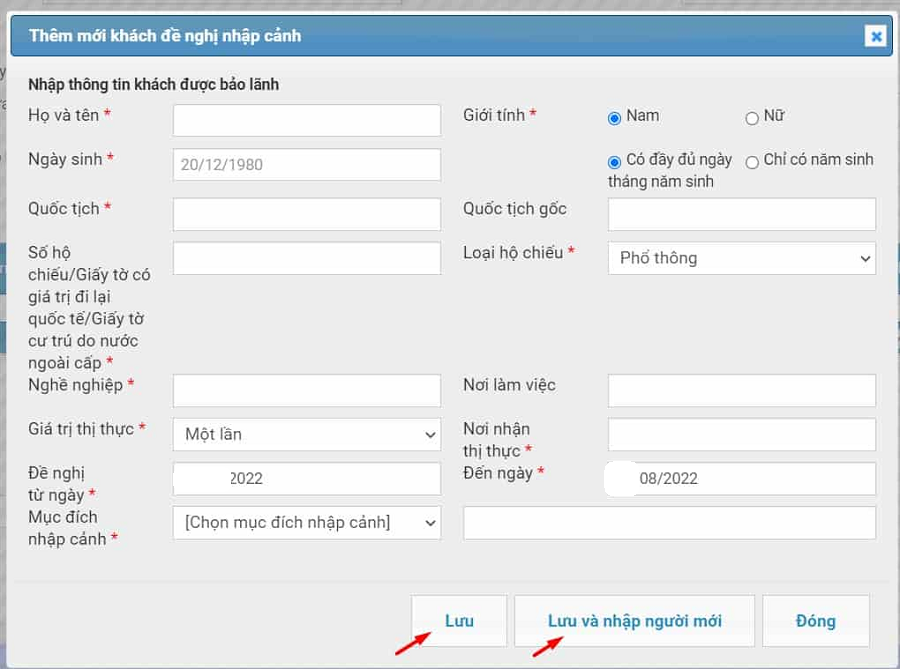Click the Lưu button

tap(459, 621)
